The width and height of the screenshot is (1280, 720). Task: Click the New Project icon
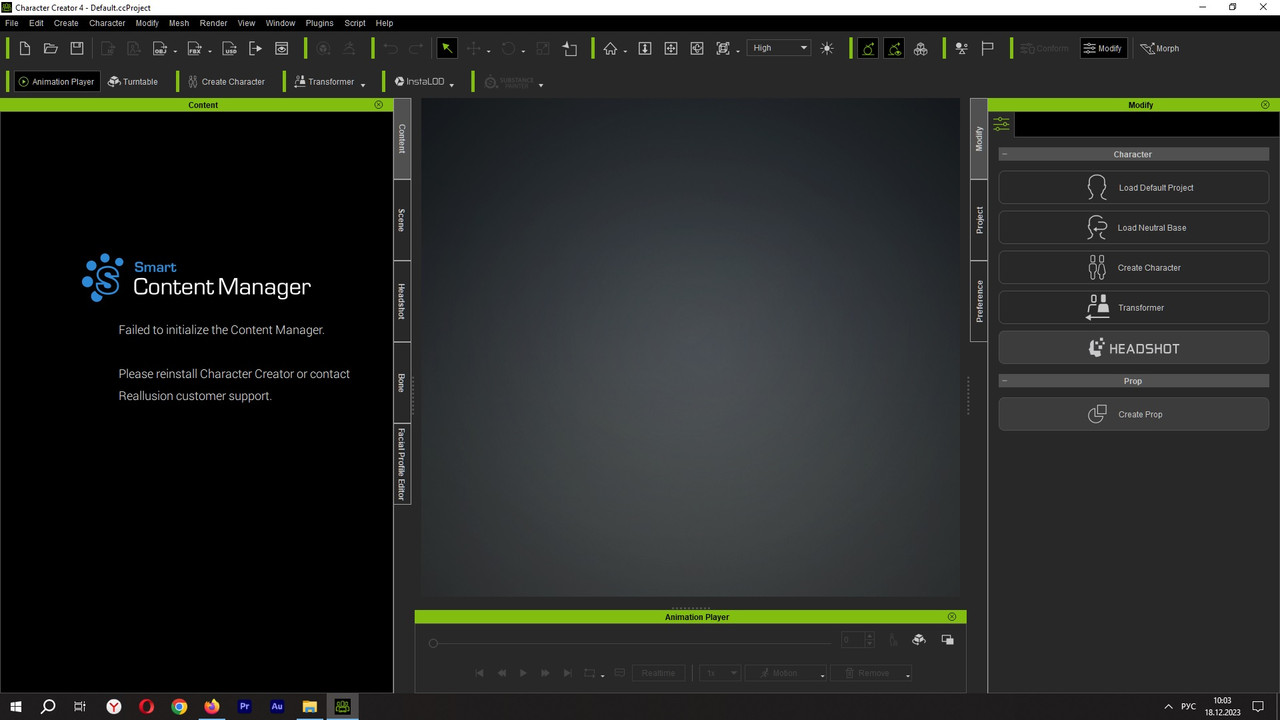(25, 48)
